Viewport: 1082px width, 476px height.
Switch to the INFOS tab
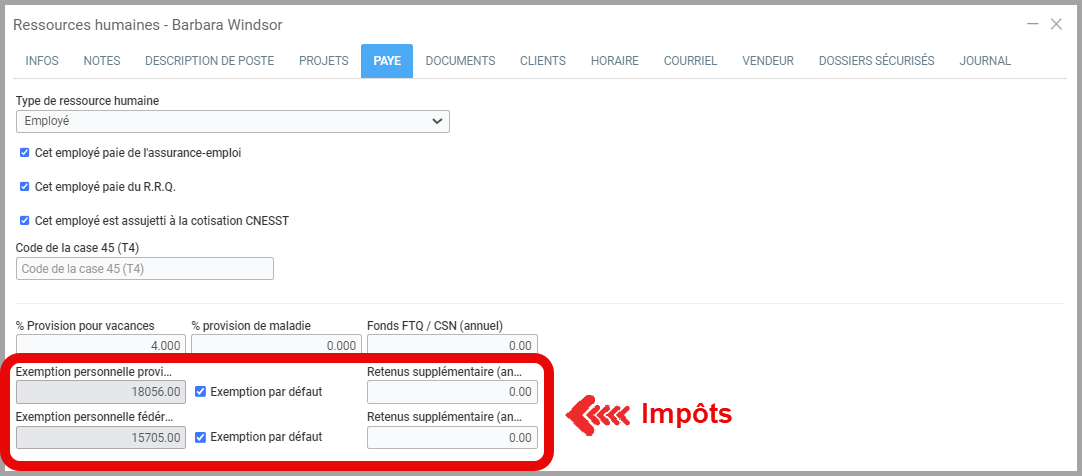[42, 61]
